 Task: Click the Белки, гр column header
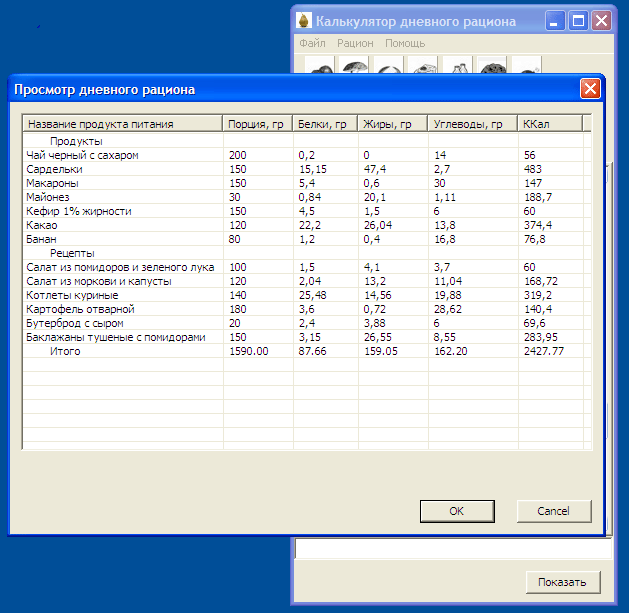pos(325,124)
